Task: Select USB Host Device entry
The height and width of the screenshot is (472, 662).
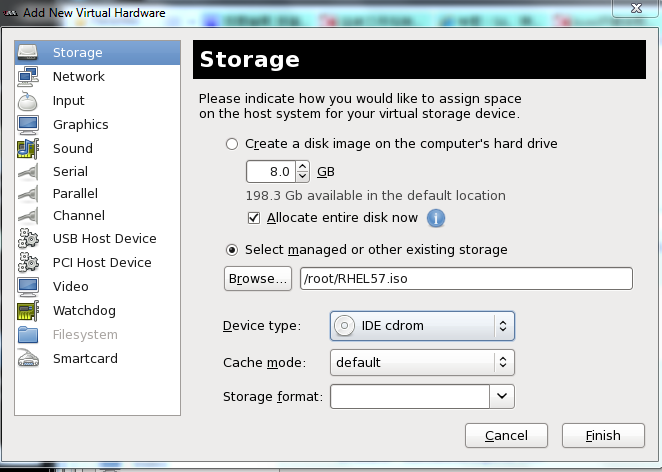Action: pos(98,239)
